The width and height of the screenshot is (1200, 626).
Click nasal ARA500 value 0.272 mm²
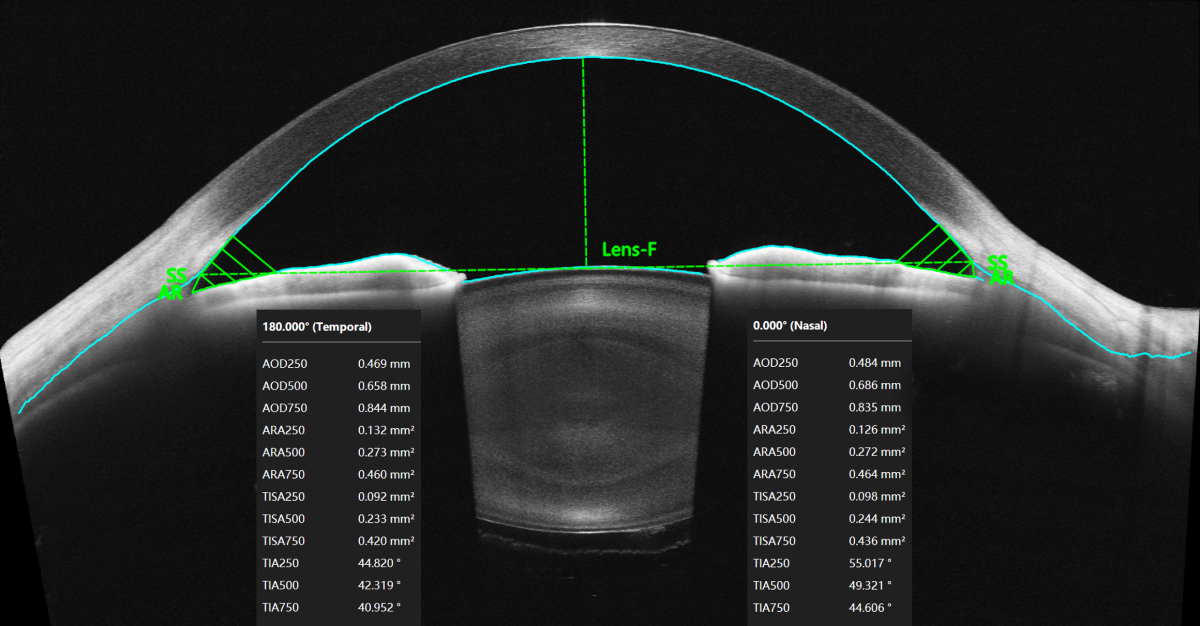(877, 452)
